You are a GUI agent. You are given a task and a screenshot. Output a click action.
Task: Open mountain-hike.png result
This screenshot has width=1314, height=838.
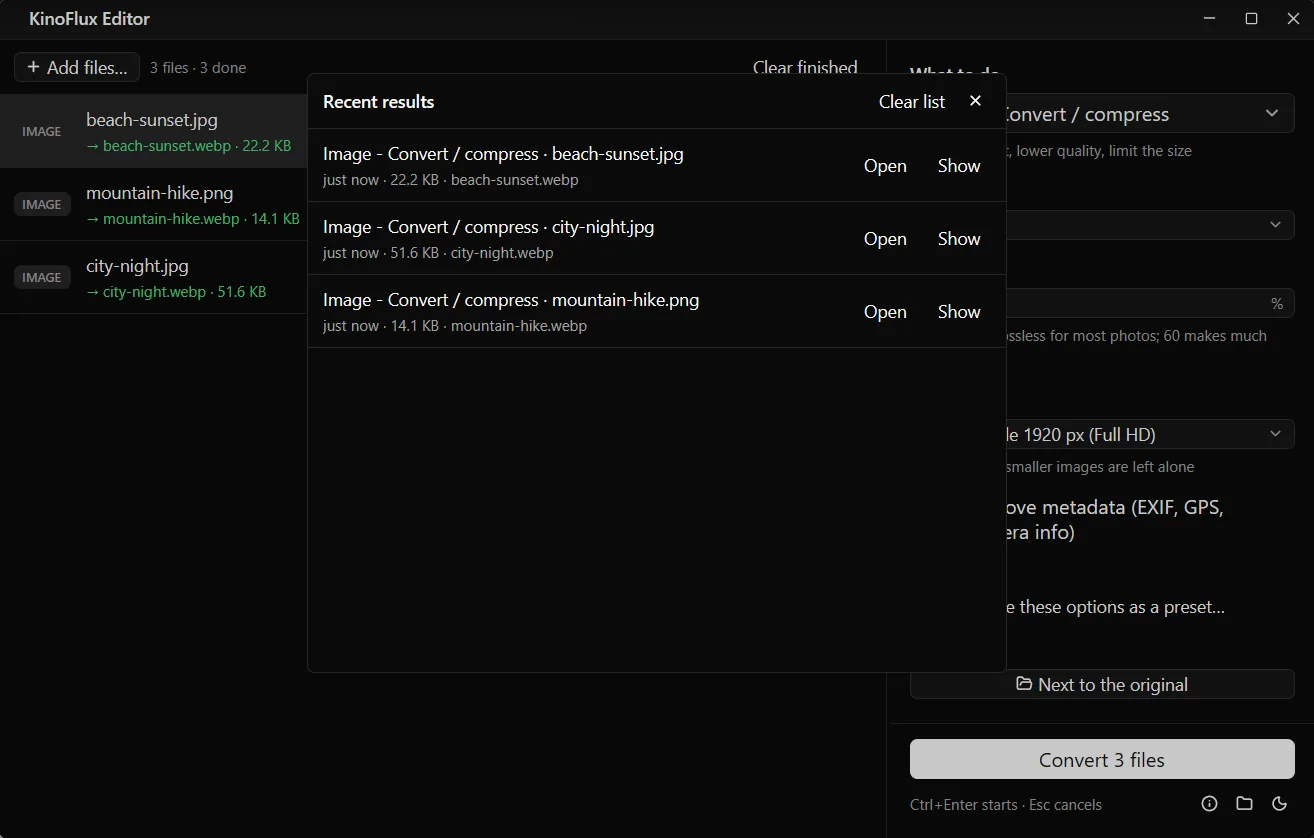(x=885, y=312)
